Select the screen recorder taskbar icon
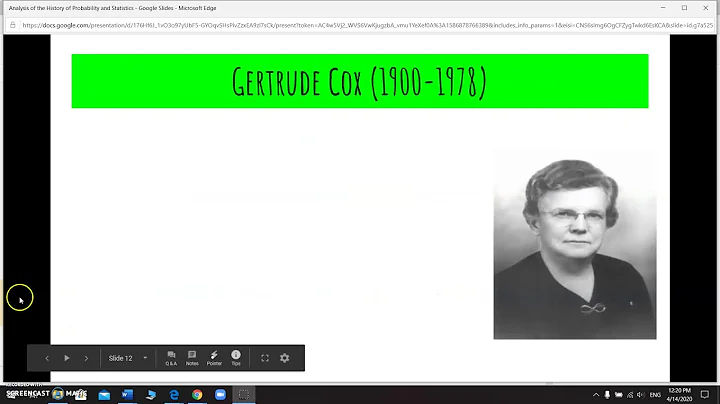Image resolution: width=720 pixels, height=404 pixels. [244, 395]
